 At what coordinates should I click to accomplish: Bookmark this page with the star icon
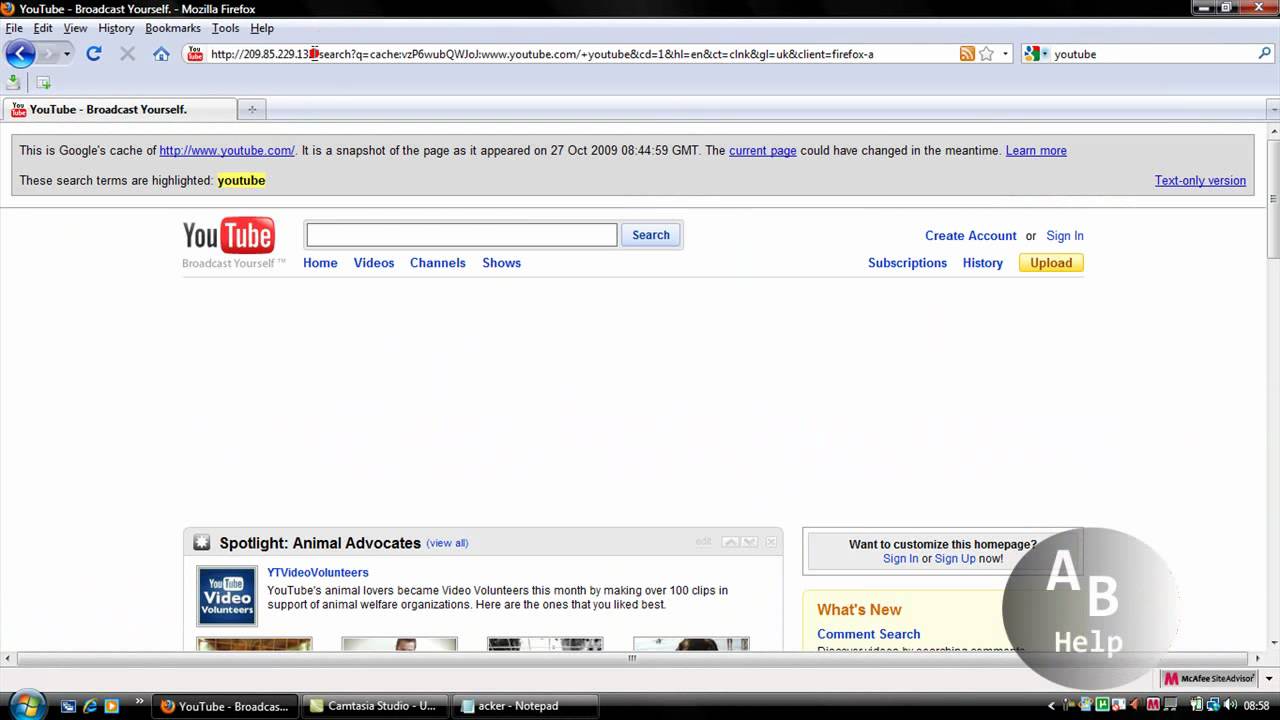coord(986,54)
